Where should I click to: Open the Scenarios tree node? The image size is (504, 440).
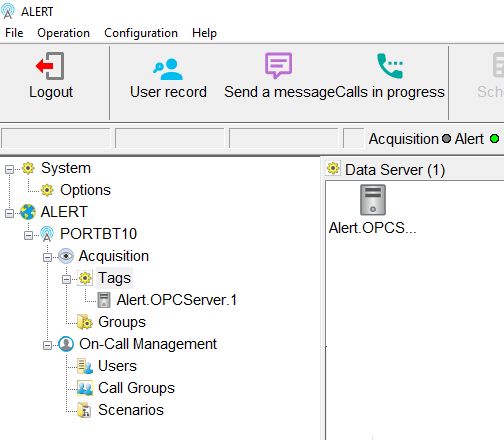[x=131, y=410]
